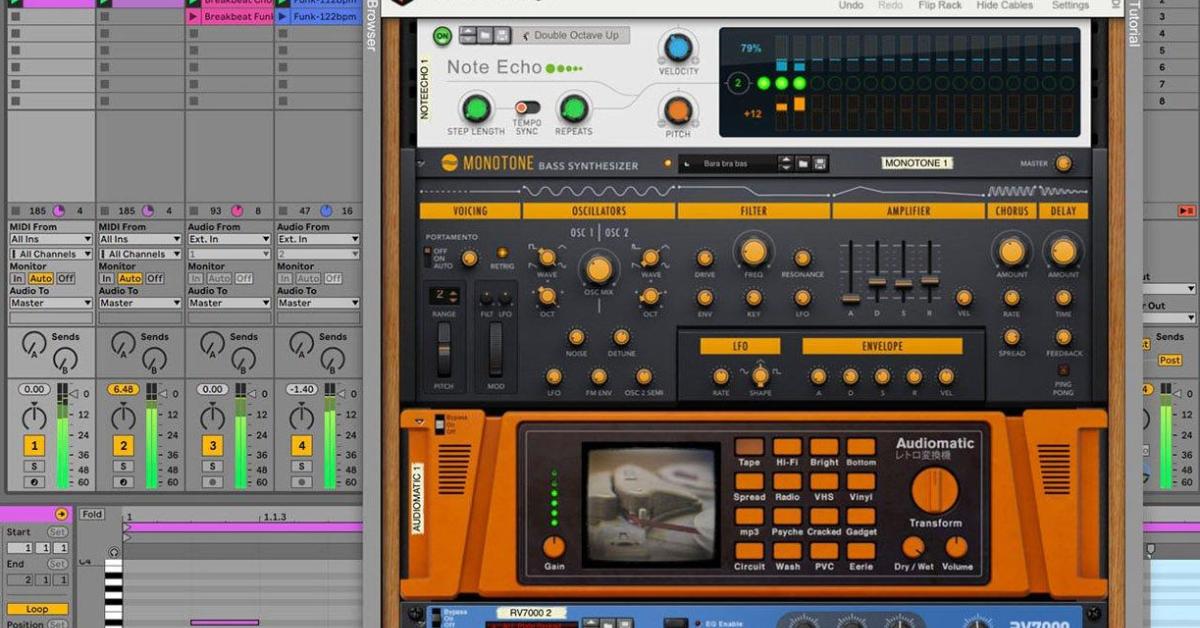
Task: Select the Psyche preset on the Audiomatic
Action: coord(789,518)
